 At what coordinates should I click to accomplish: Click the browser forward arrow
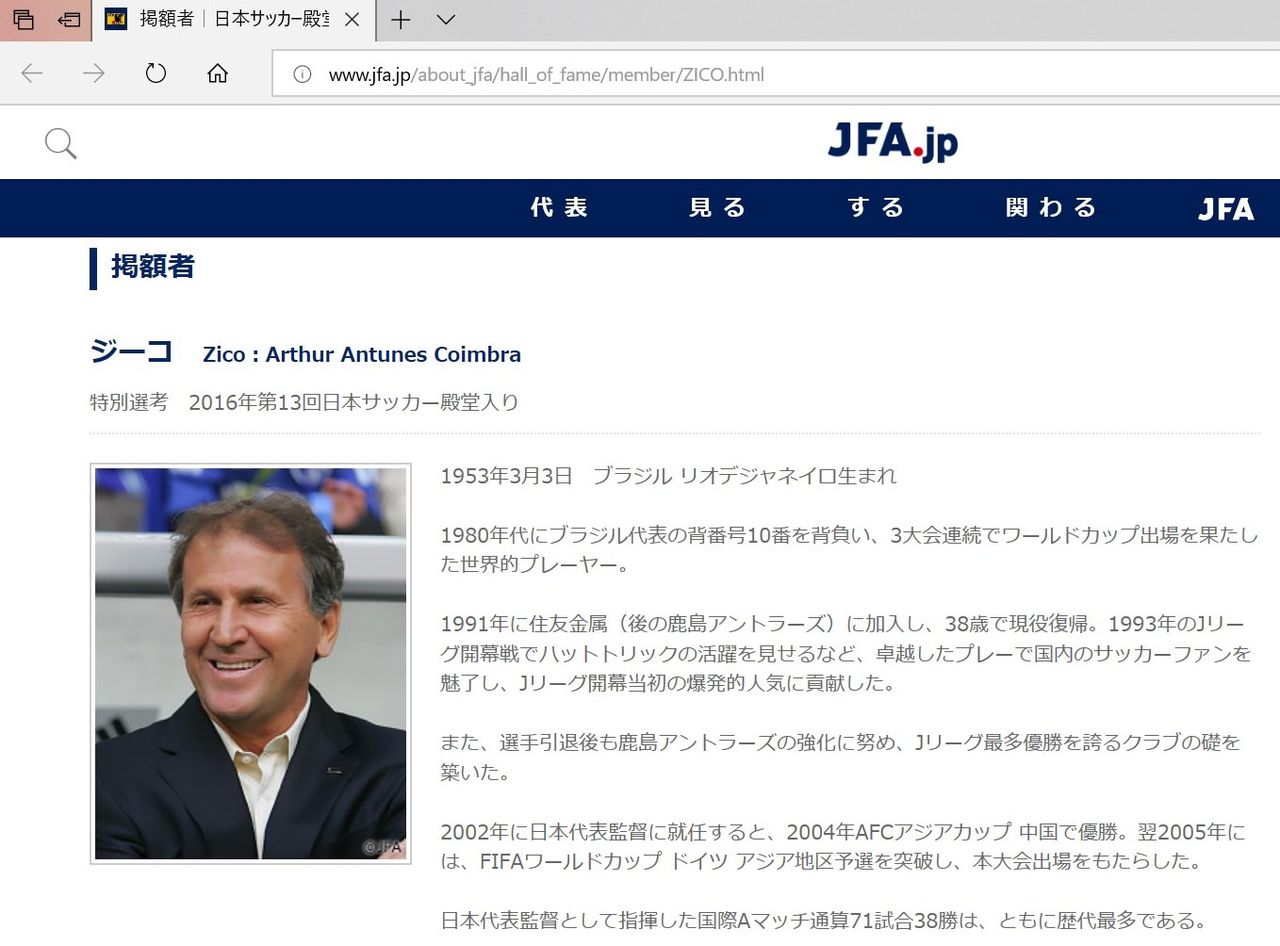93,73
